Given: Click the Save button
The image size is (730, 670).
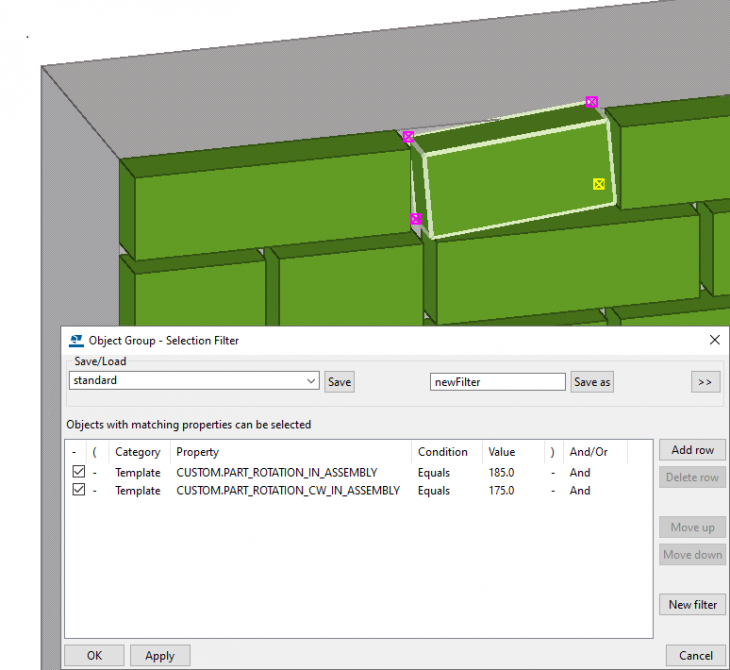Looking at the screenshot, I should 339,382.
